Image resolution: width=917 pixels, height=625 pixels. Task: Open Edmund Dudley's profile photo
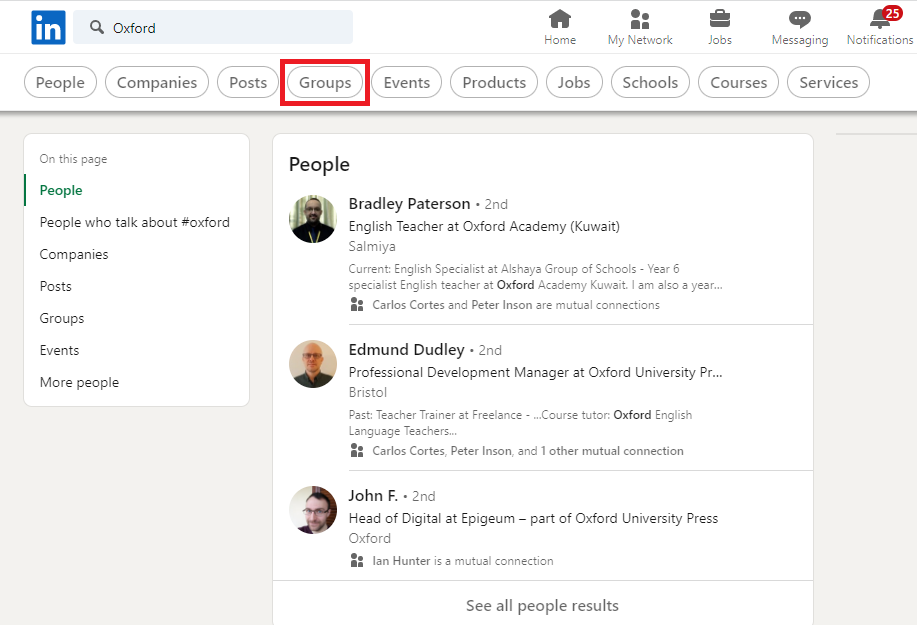click(313, 364)
